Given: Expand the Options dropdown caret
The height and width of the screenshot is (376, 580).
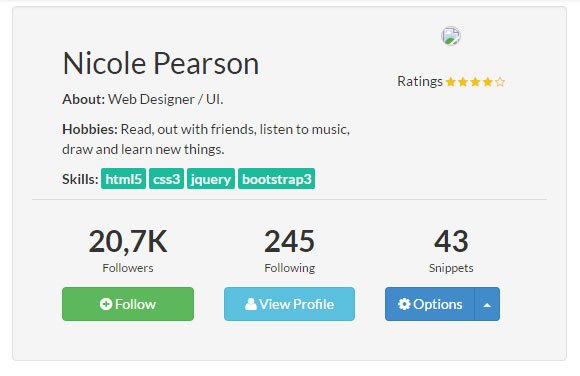Looking at the screenshot, I should 487,304.
